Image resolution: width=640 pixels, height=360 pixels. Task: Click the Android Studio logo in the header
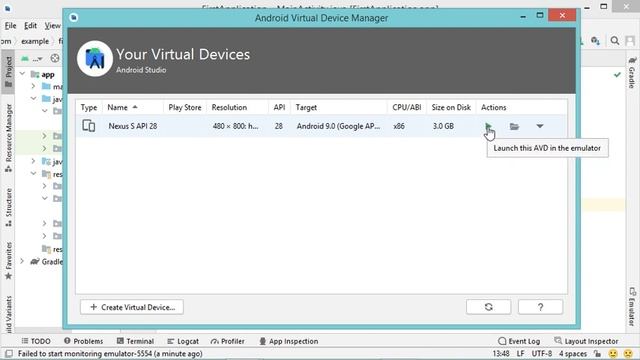[95, 58]
